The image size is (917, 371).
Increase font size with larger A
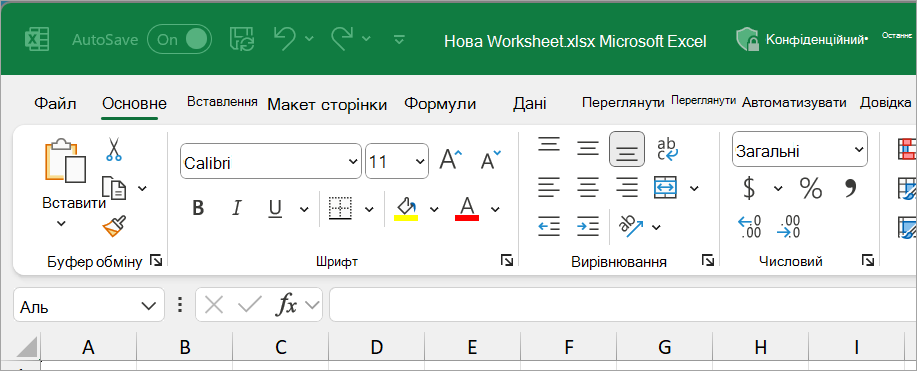pos(450,159)
